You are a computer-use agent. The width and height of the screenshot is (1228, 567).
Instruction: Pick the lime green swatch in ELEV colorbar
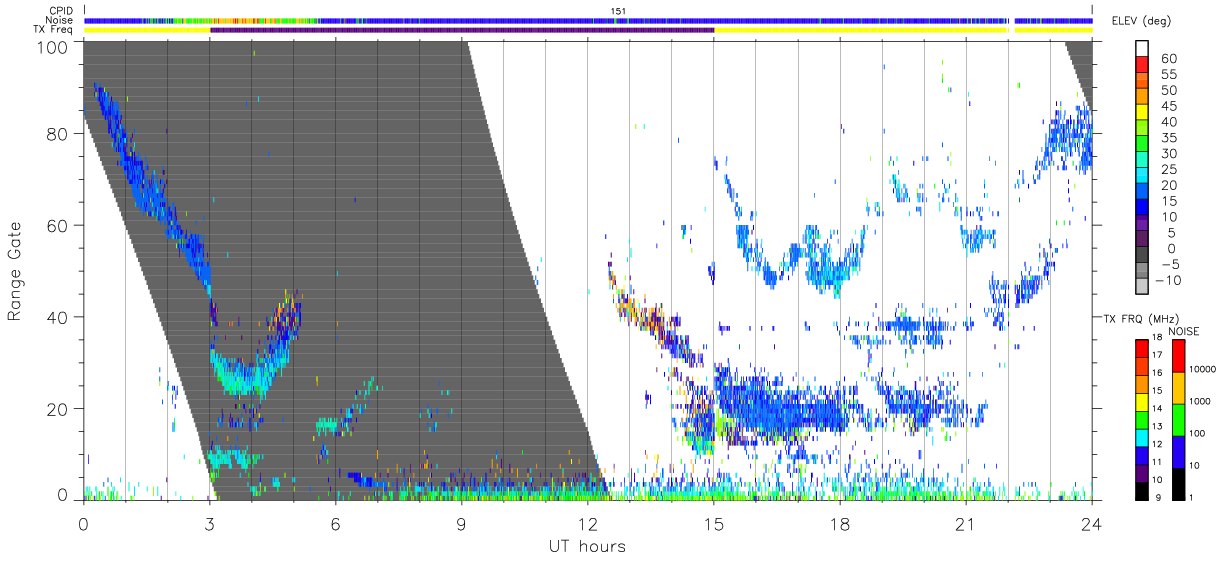(1141, 127)
